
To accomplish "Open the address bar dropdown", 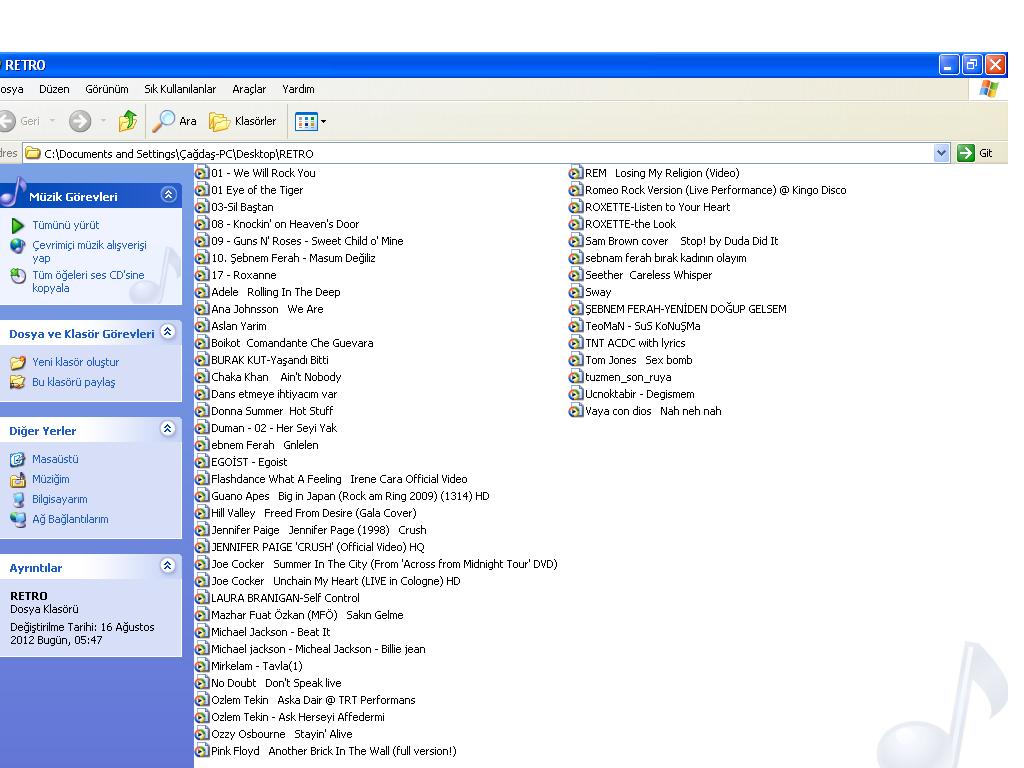I will click(x=941, y=153).
